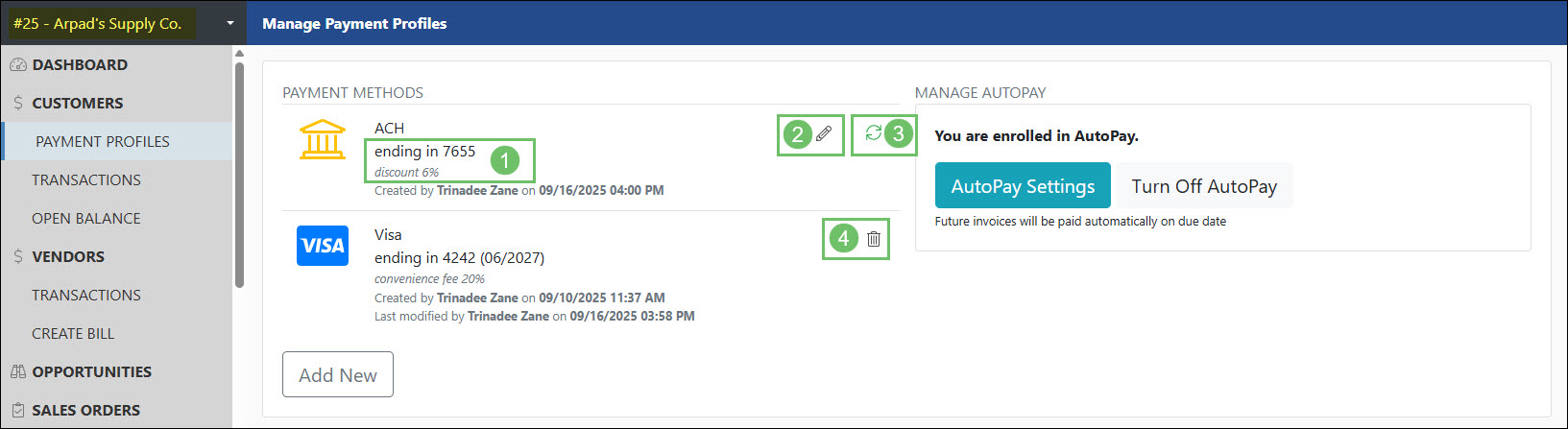Viewport: 1568px width, 429px height.
Task: Click the Sales Orders clipboard icon
Action: [17, 410]
